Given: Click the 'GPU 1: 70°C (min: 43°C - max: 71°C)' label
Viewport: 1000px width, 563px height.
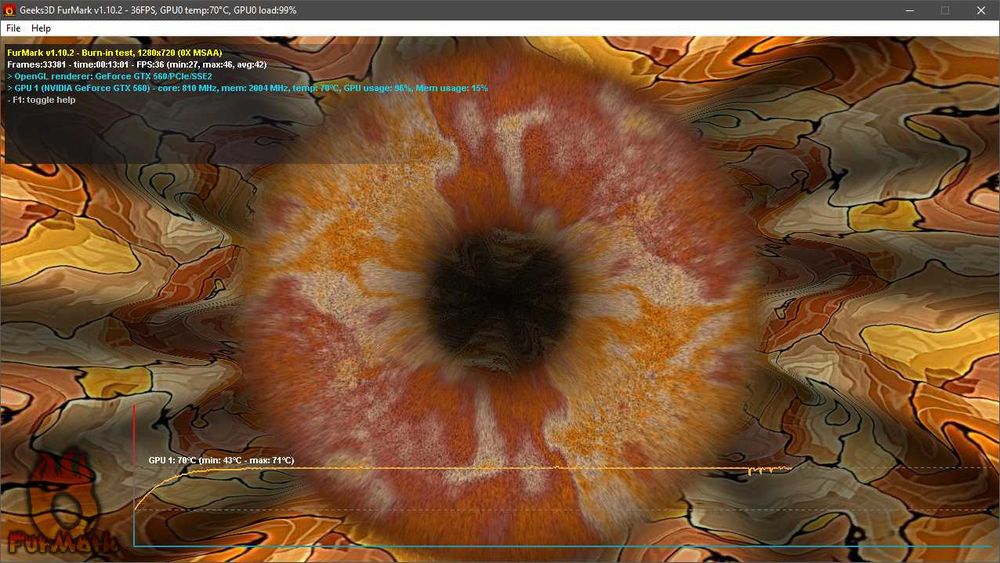Looking at the screenshot, I should [x=221, y=460].
